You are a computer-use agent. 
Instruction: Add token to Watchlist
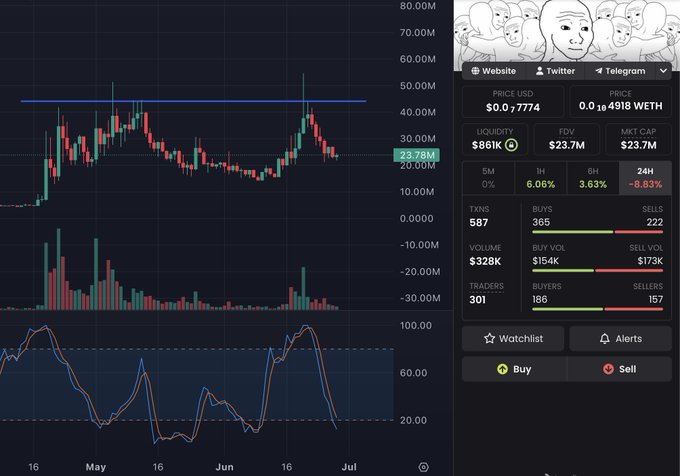pos(513,339)
